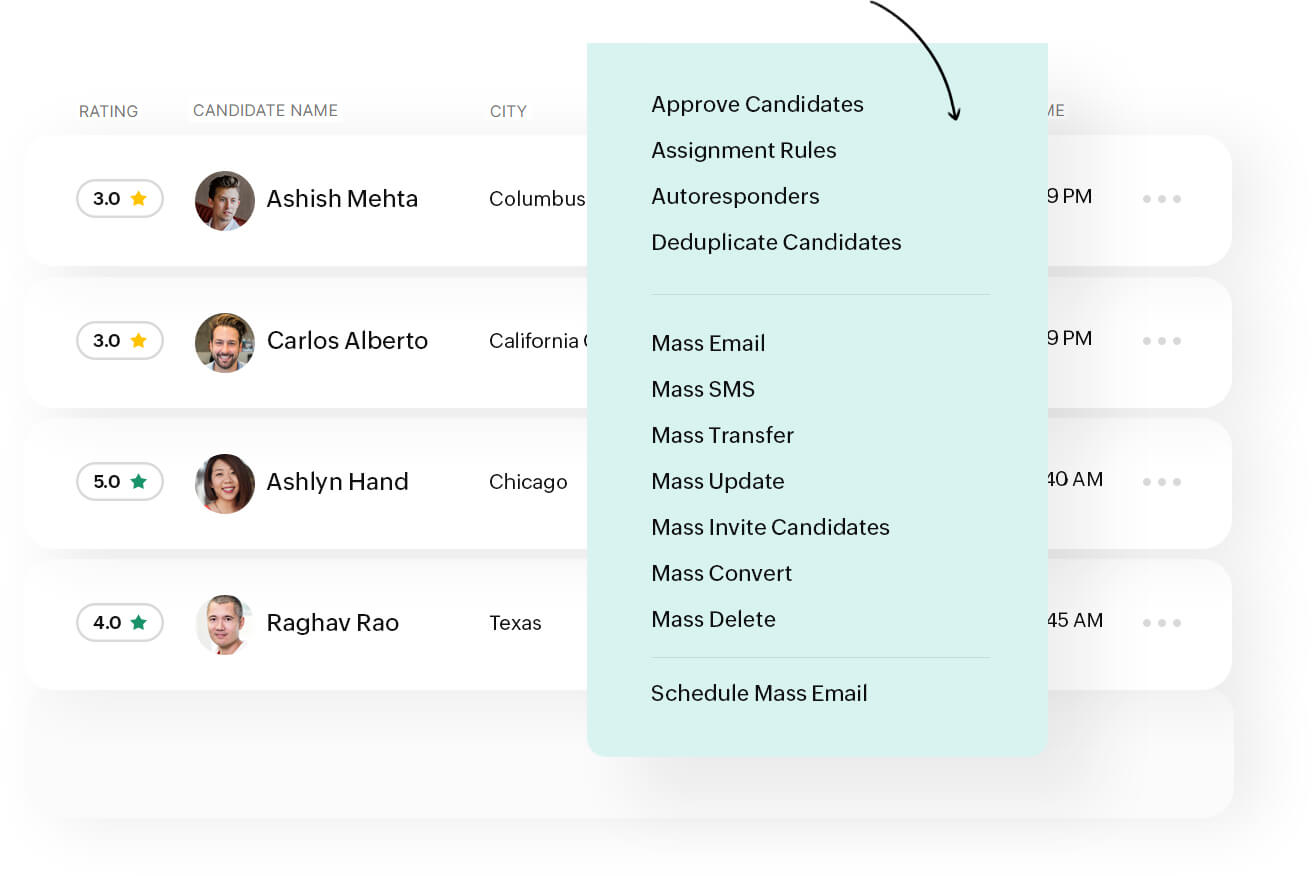Open three-dot menu for Raghav Rao
The height and width of the screenshot is (876, 1312).
pos(1162,623)
